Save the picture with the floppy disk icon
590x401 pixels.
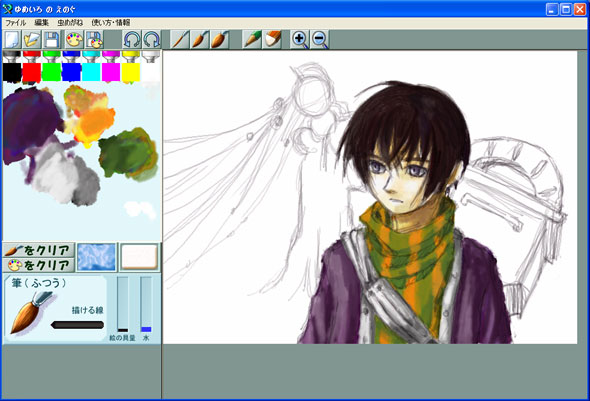coord(51,39)
